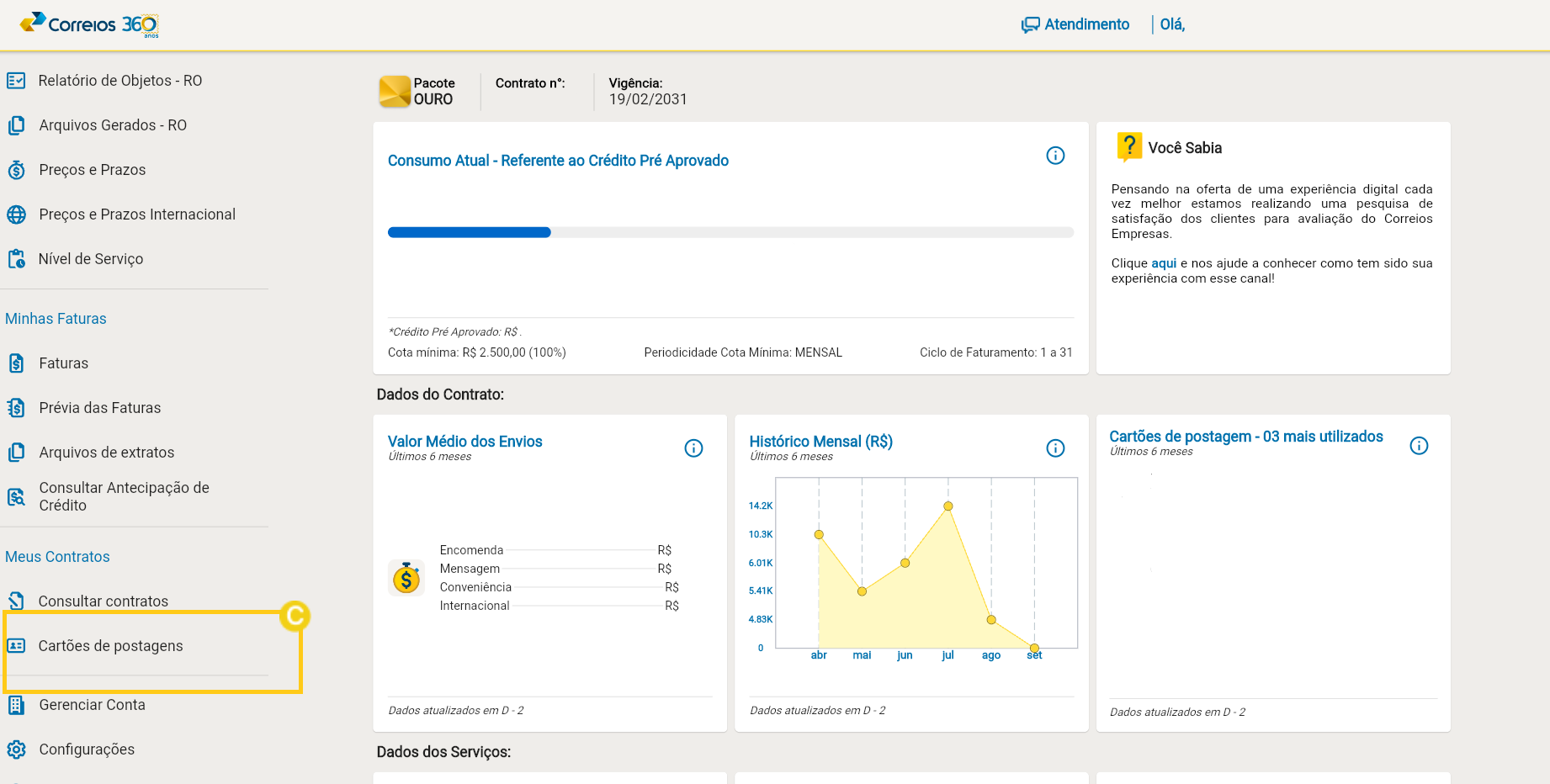Click the Periodicidade Cota Mínima: MENSAL text

[x=743, y=352]
